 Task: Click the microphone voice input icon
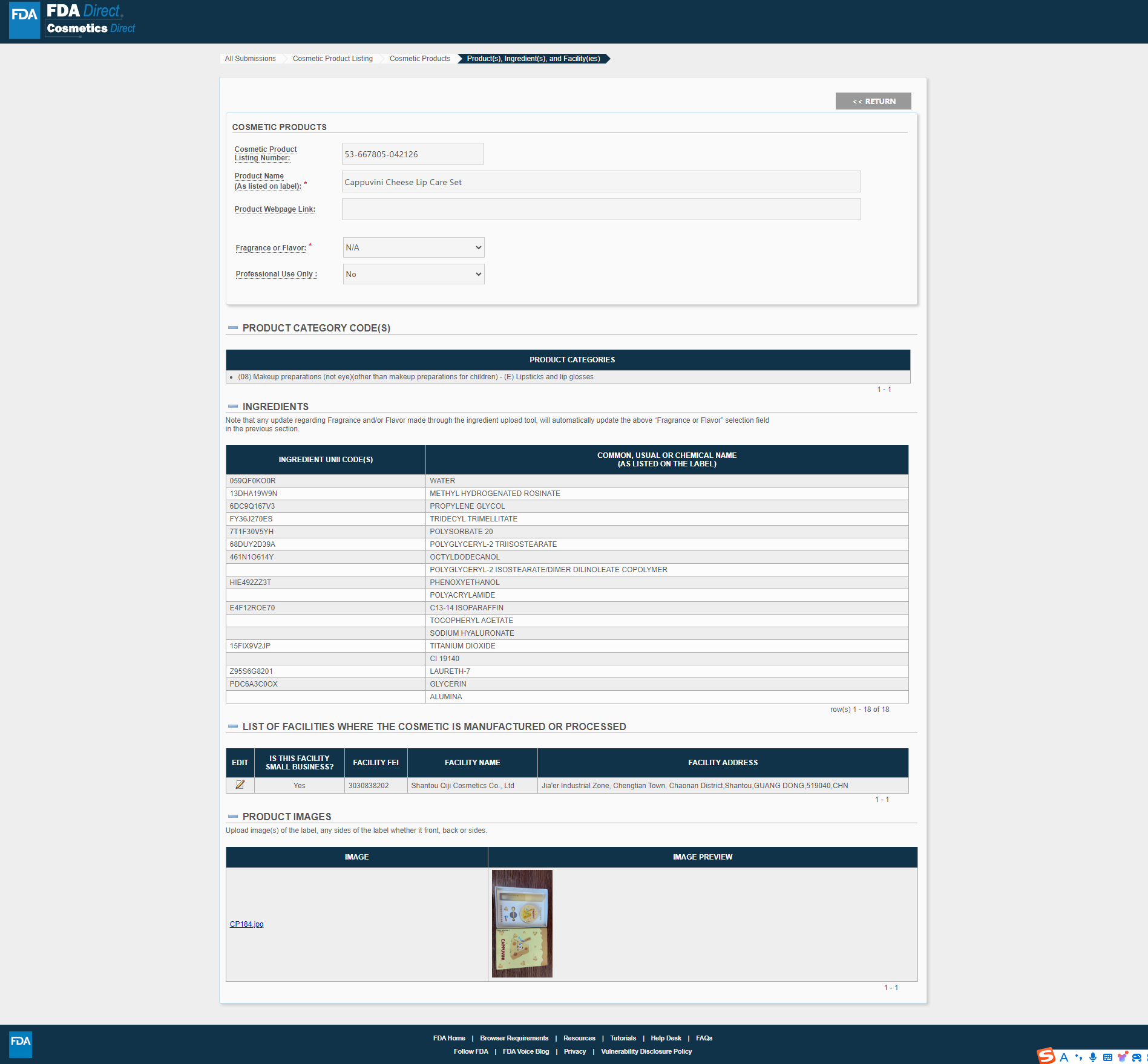point(1092,1057)
